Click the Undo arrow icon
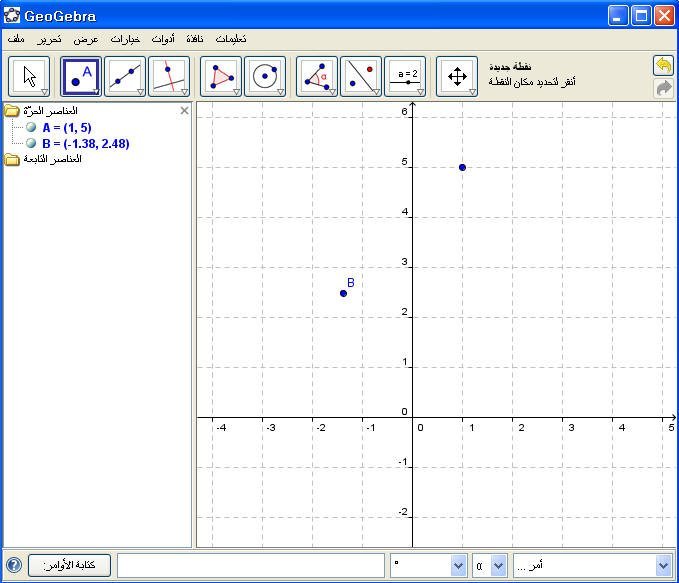This screenshot has height=583, width=679. (x=663, y=65)
